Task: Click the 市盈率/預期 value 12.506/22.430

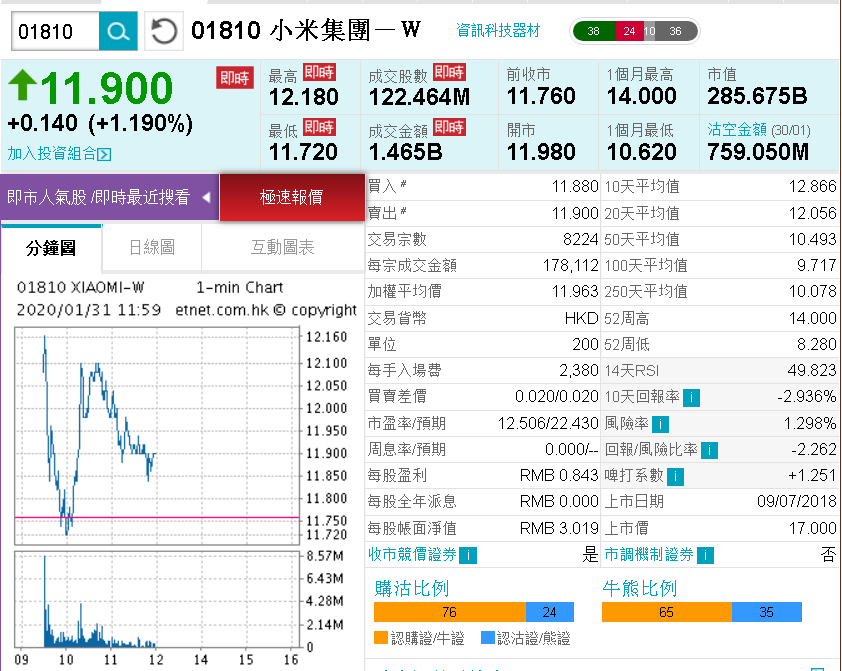Action: 548,424
